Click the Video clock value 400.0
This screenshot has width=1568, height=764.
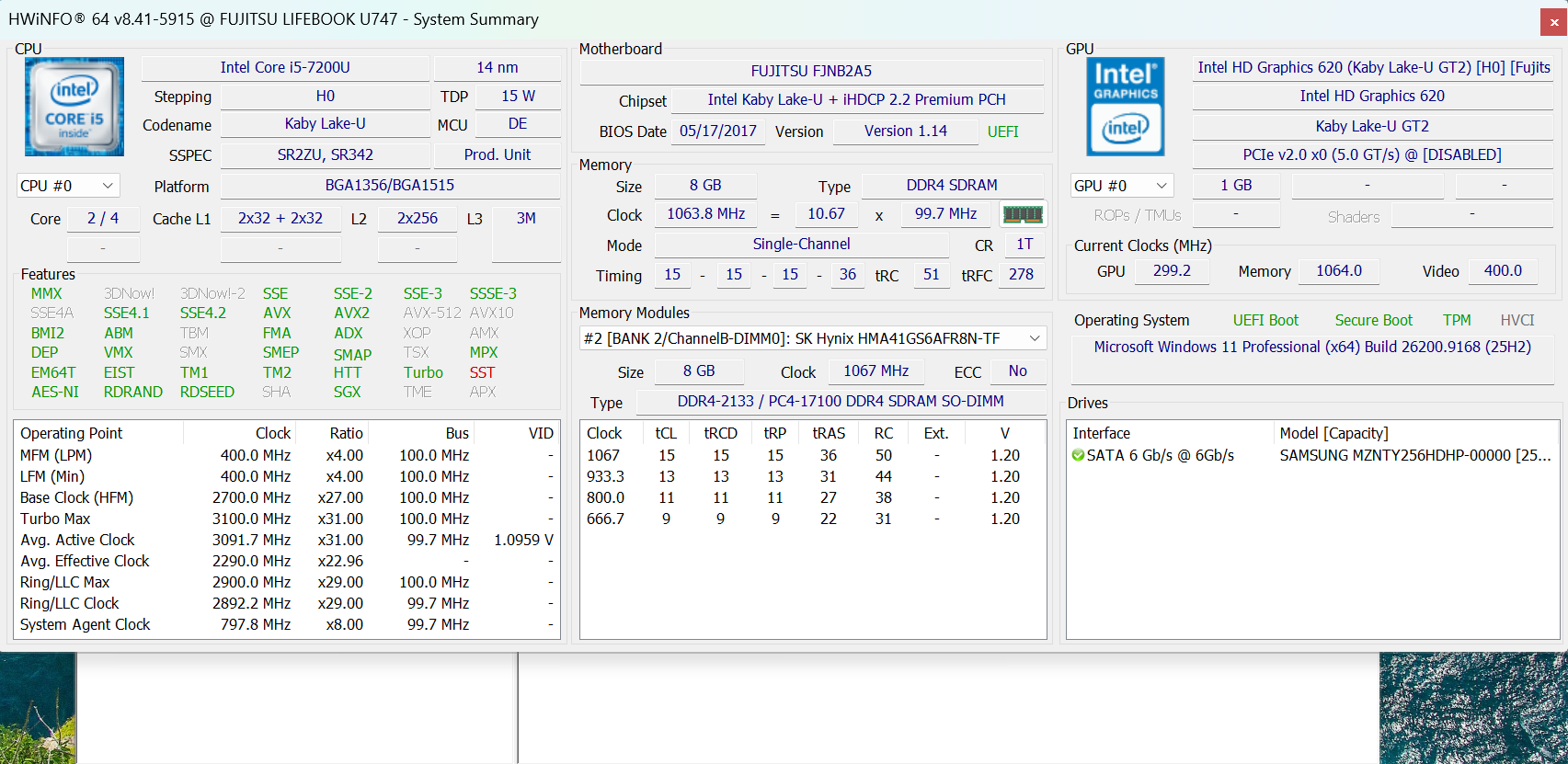pyautogui.click(x=1503, y=270)
